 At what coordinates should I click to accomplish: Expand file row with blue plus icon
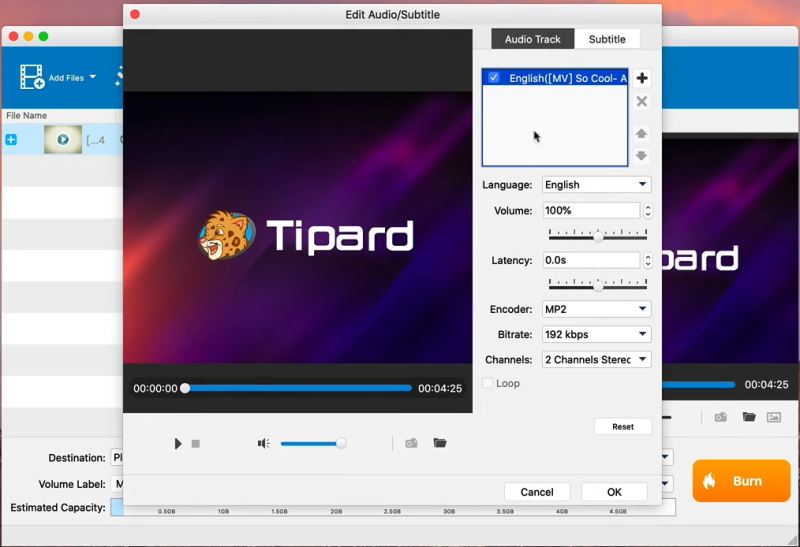coord(11,140)
